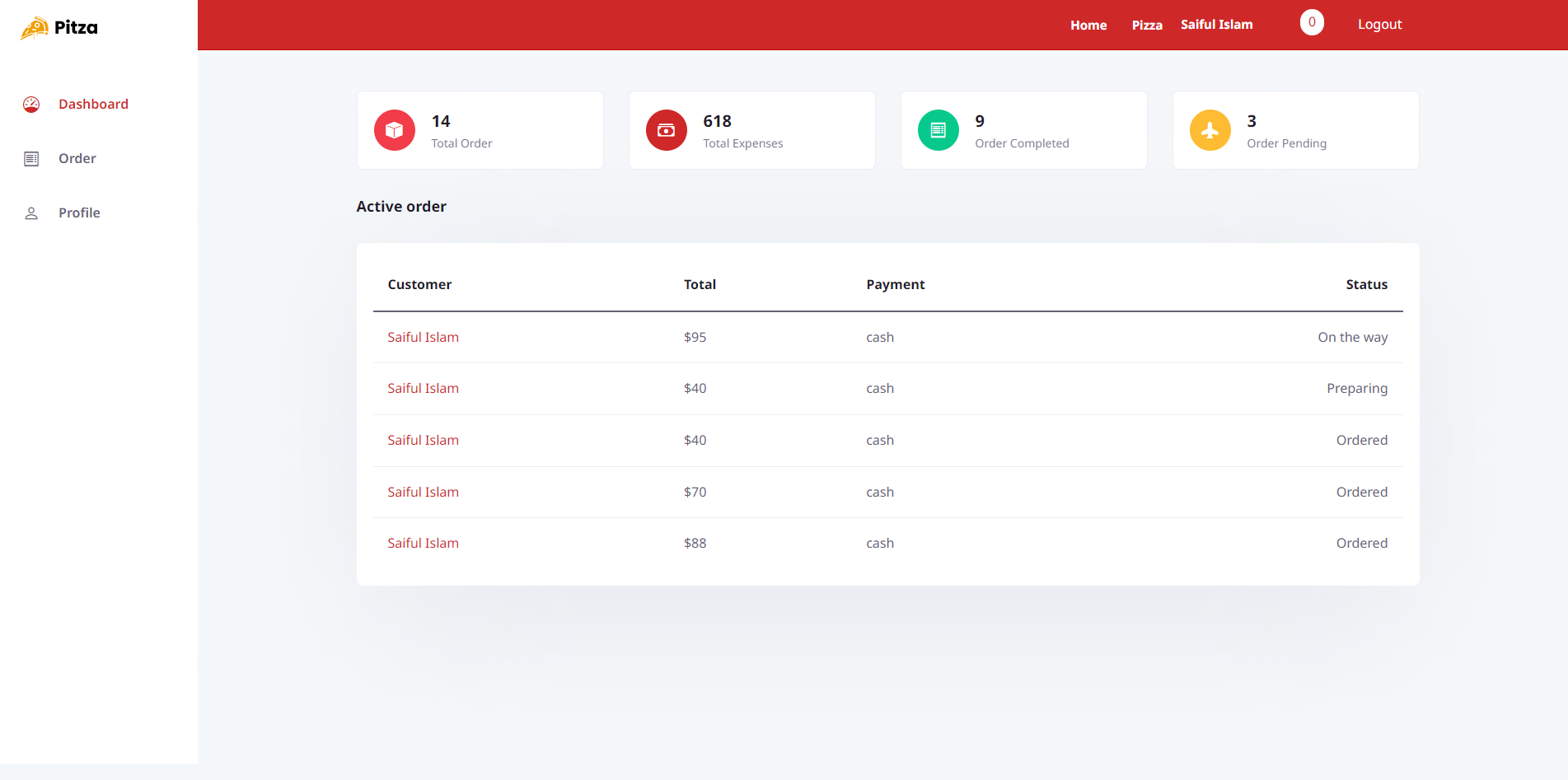Click the Total column header
The width and height of the screenshot is (1568, 780).
pos(700,284)
